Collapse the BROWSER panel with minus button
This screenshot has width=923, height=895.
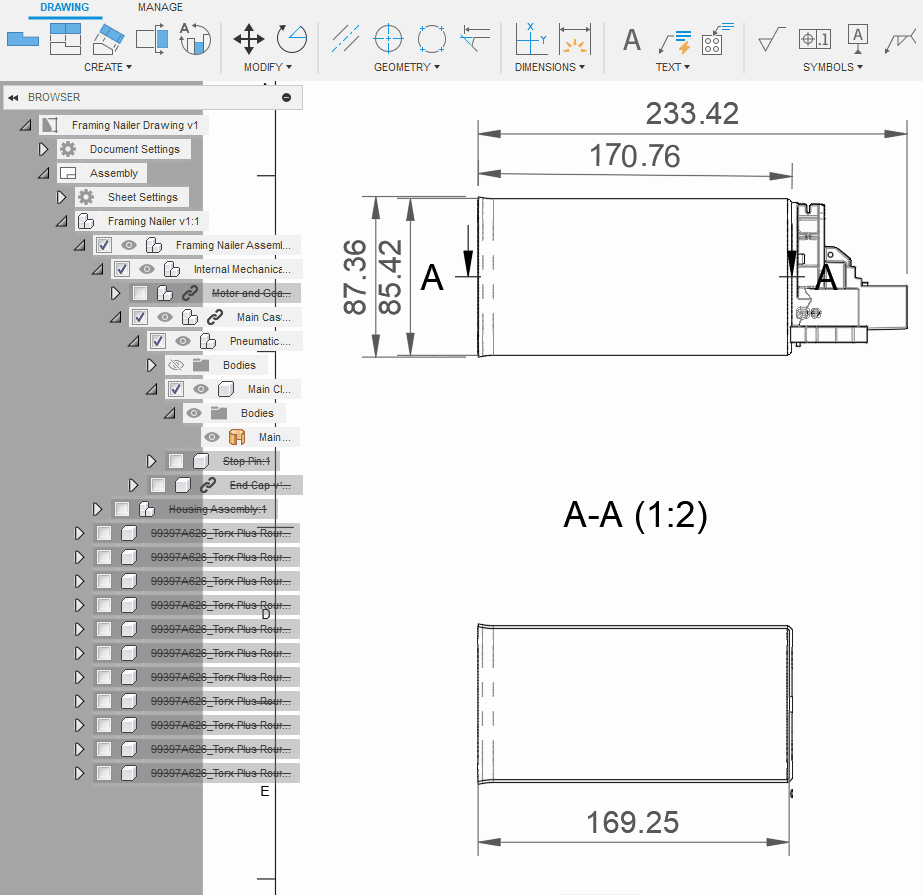pyautogui.click(x=286, y=97)
